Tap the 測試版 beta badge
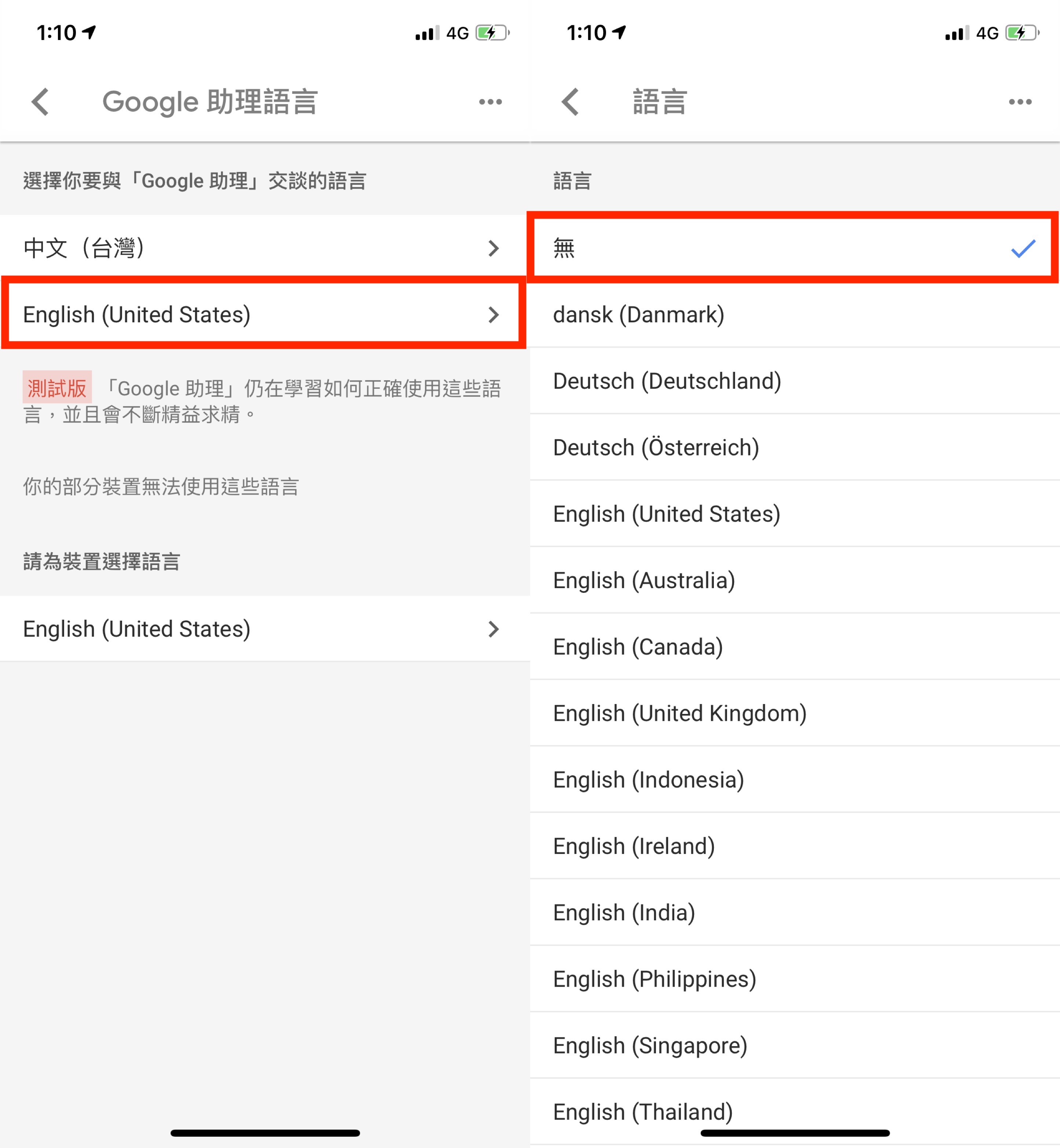The height and width of the screenshot is (1148, 1060). click(x=57, y=388)
